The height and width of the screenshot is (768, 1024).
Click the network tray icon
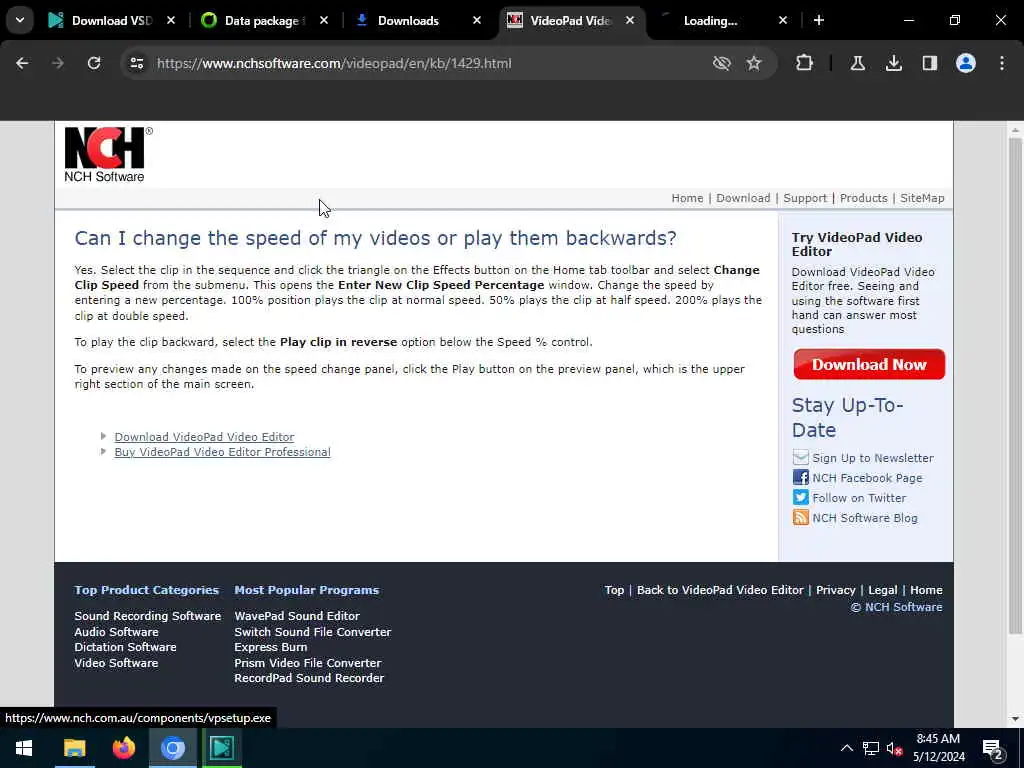click(871, 749)
